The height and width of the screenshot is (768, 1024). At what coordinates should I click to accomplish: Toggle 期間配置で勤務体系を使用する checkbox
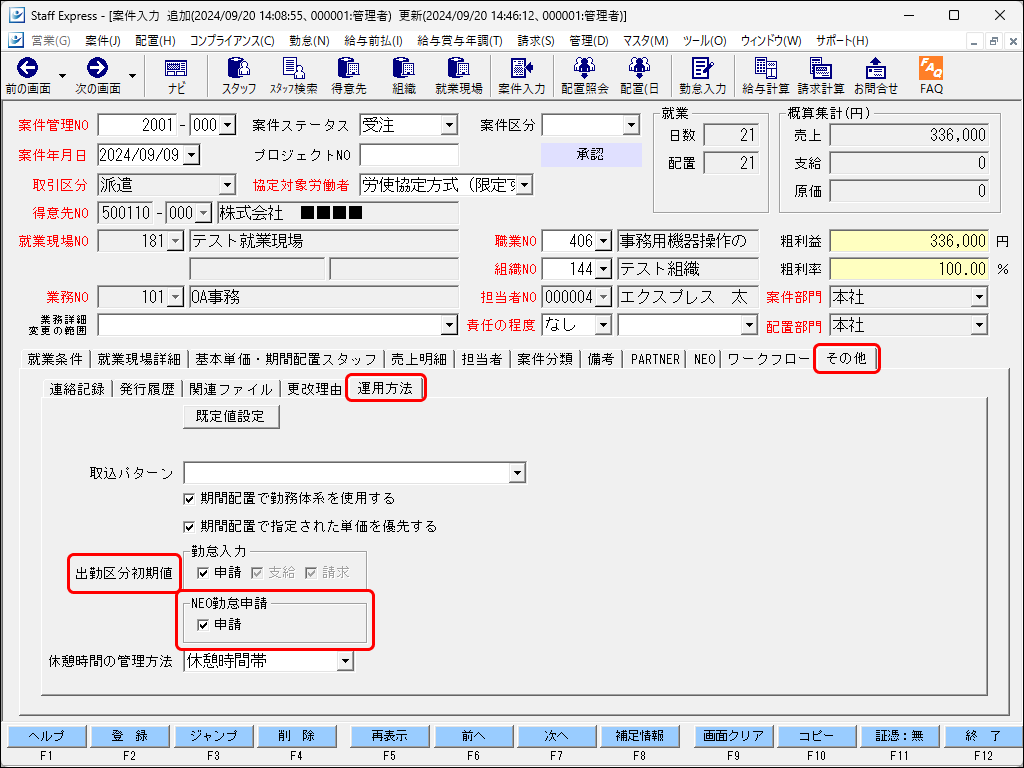189,499
